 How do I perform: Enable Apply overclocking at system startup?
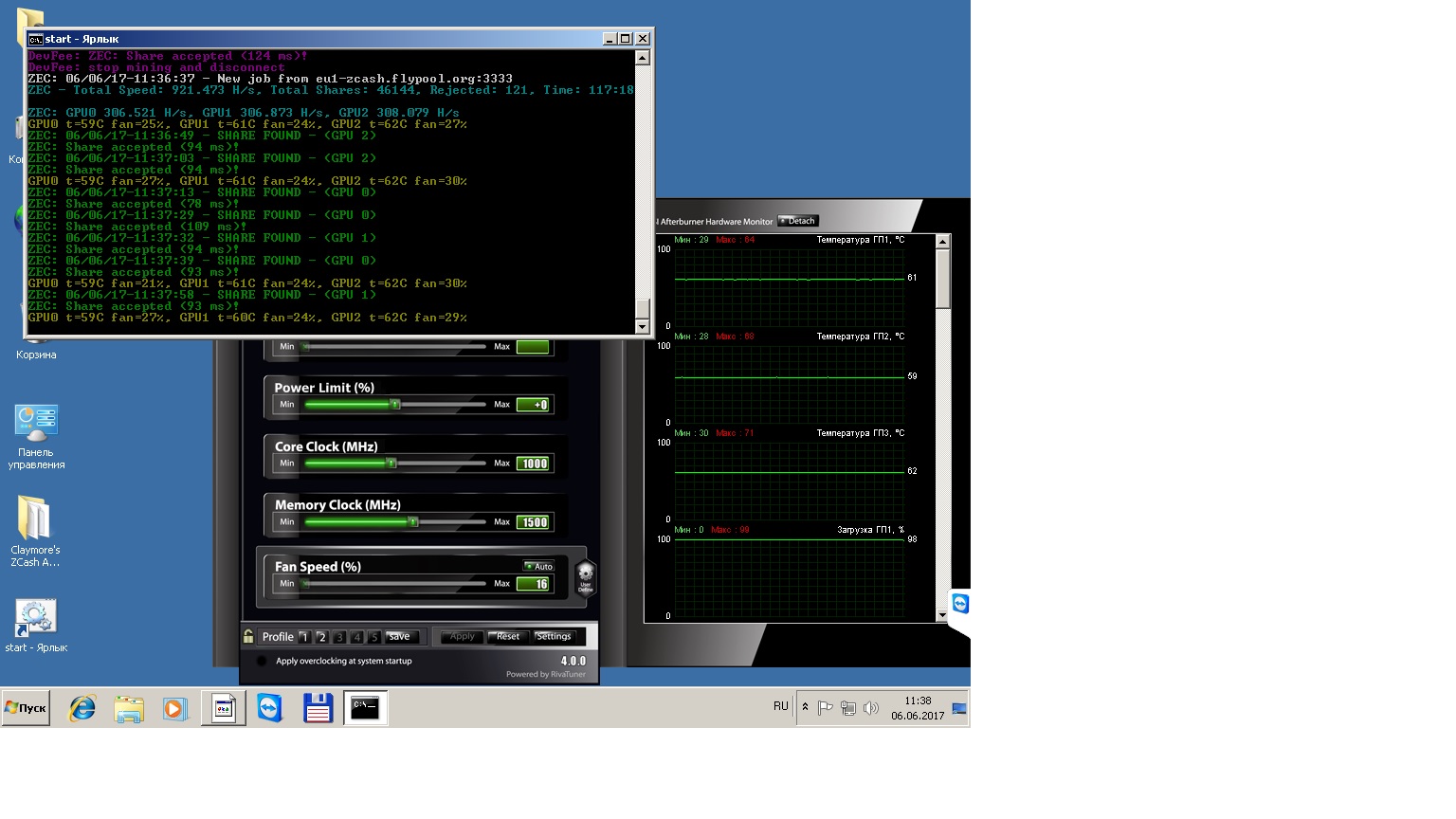262,662
